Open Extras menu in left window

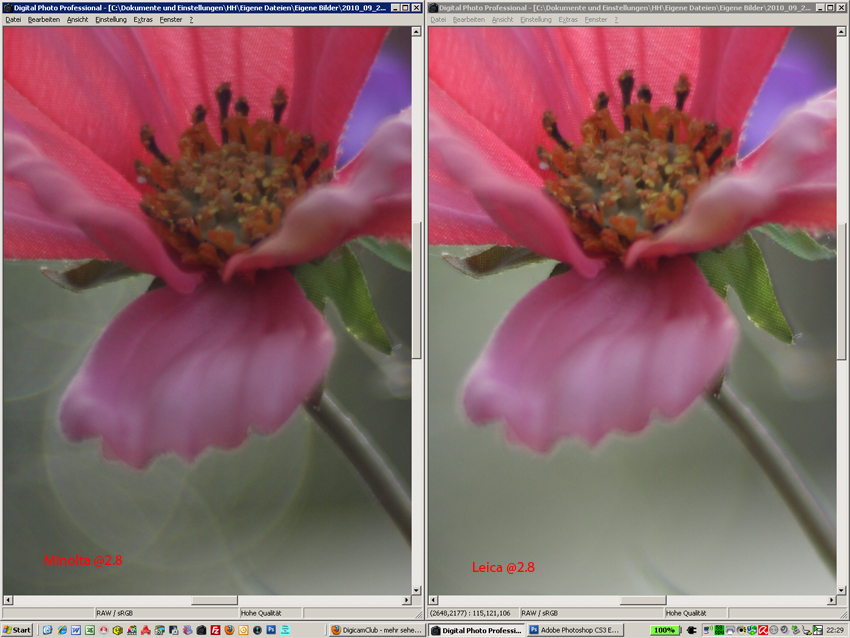[143, 20]
